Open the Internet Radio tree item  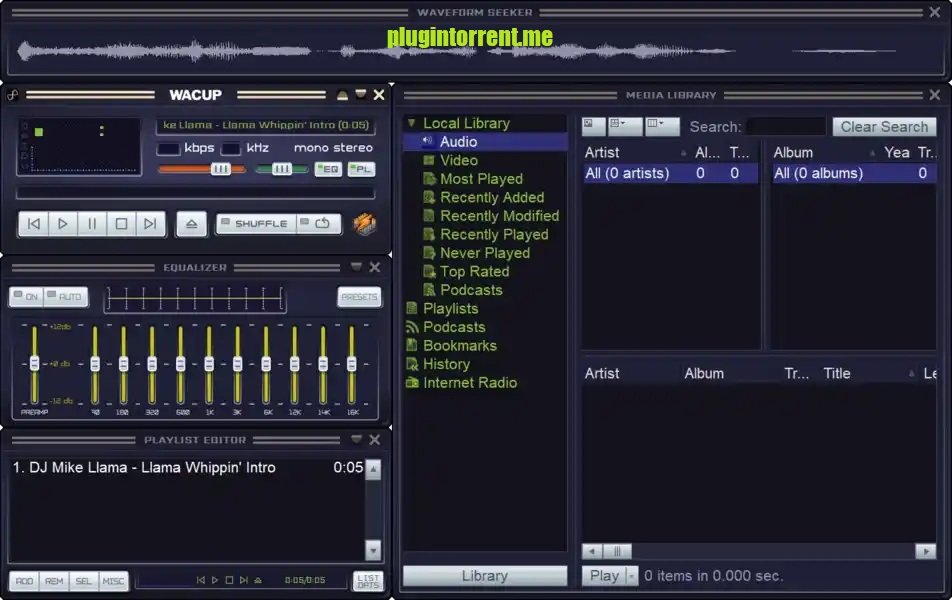pos(470,383)
